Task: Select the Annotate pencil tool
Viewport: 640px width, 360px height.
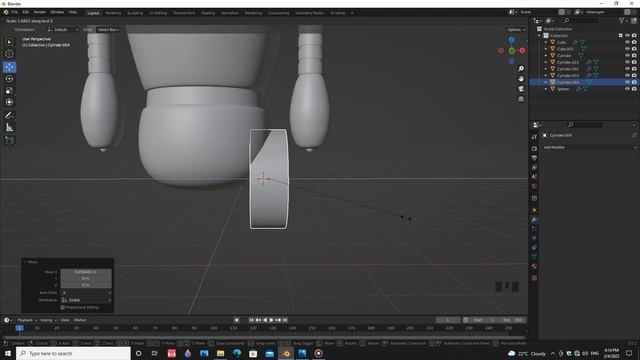Action: (x=9, y=116)
